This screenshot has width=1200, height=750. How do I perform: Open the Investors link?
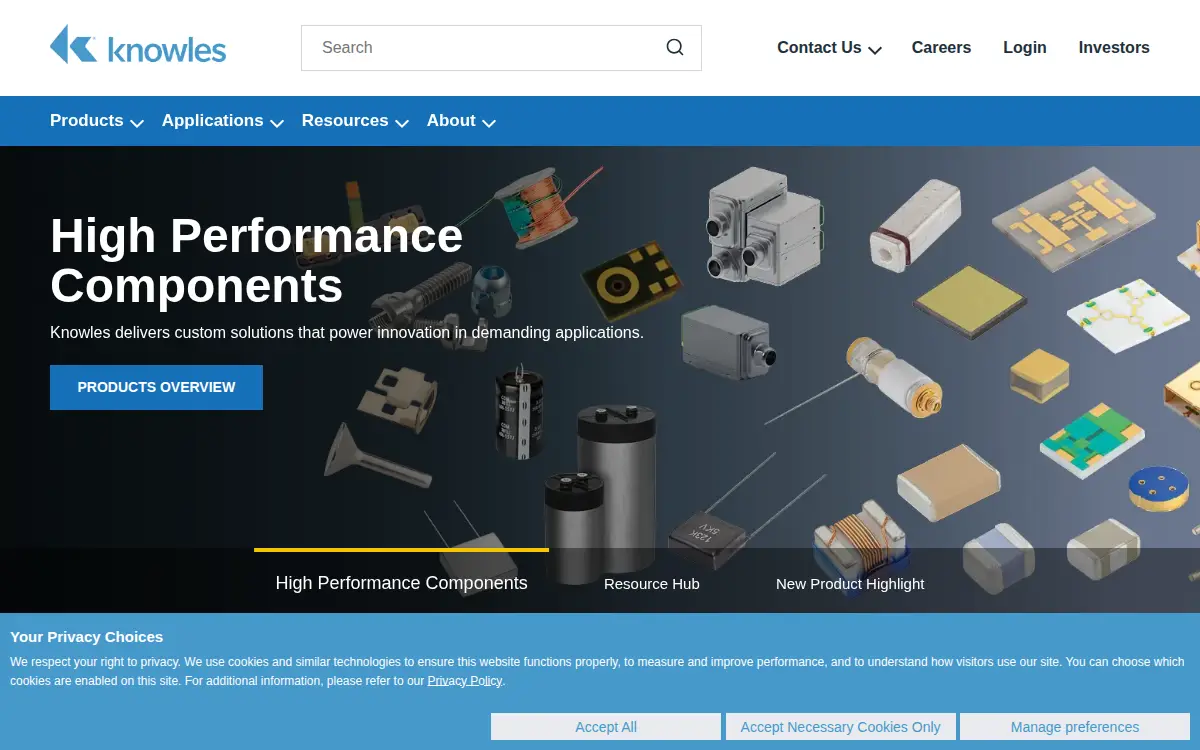click(x=1114, y=48)
